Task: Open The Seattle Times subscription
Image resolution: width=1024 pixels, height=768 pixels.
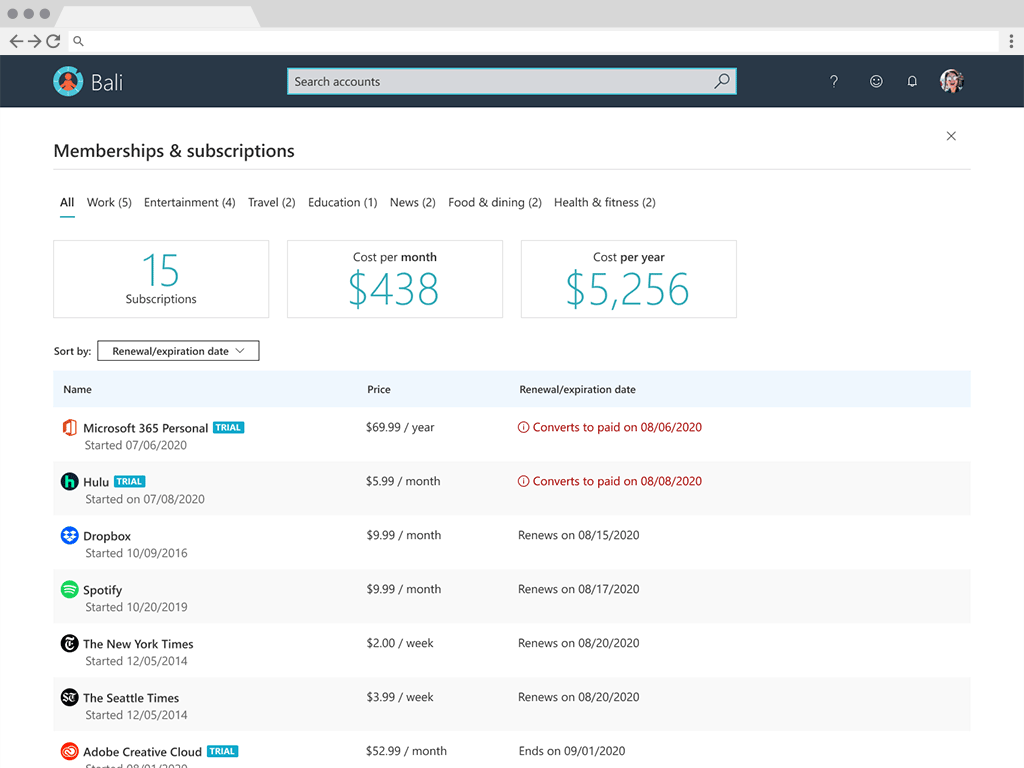Action: point(131,698)
